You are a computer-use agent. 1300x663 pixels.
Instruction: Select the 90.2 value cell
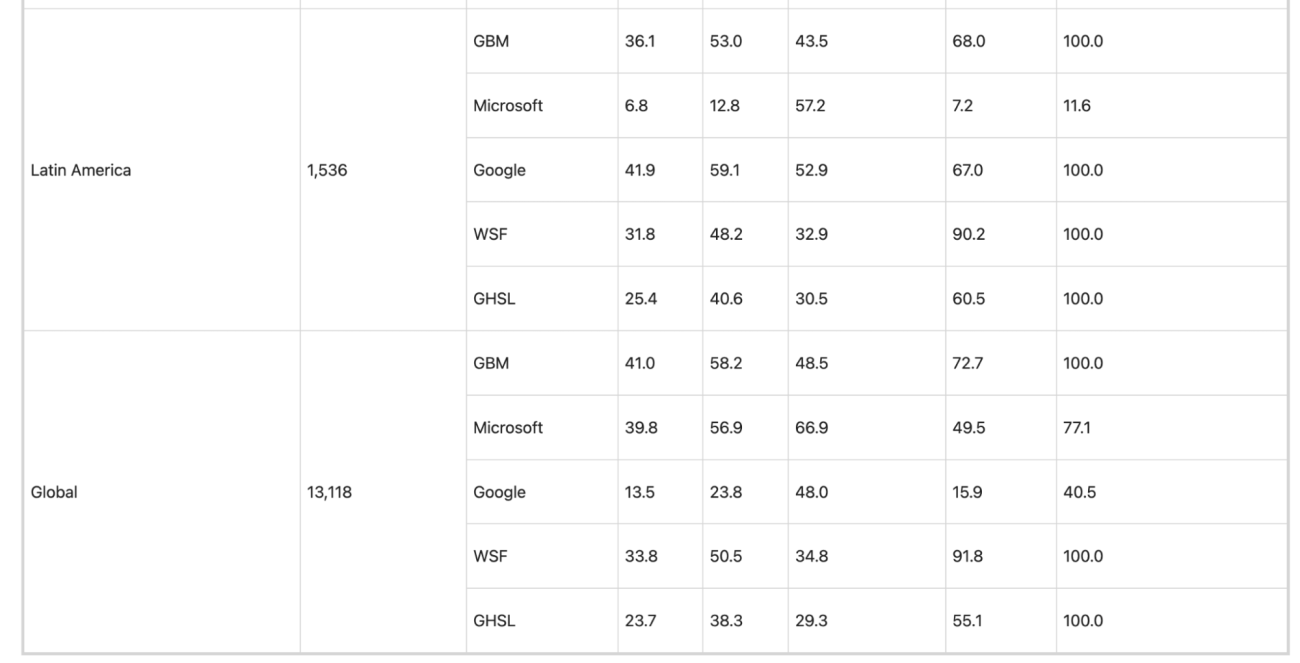point(968,234)
